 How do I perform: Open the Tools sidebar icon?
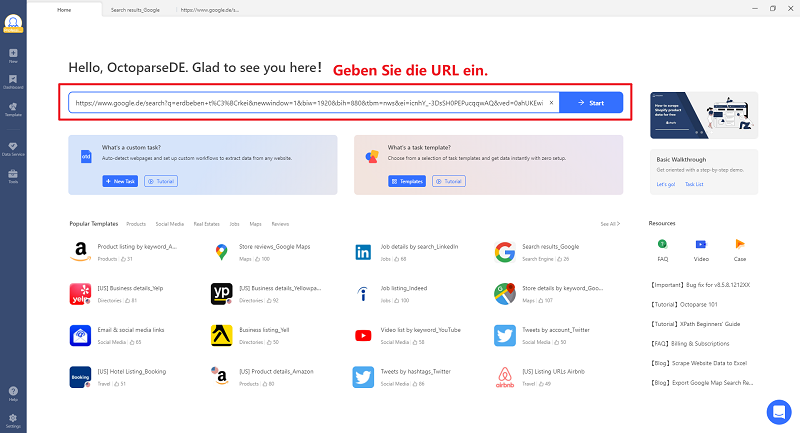pyautogui.click(x=13, y=176)
